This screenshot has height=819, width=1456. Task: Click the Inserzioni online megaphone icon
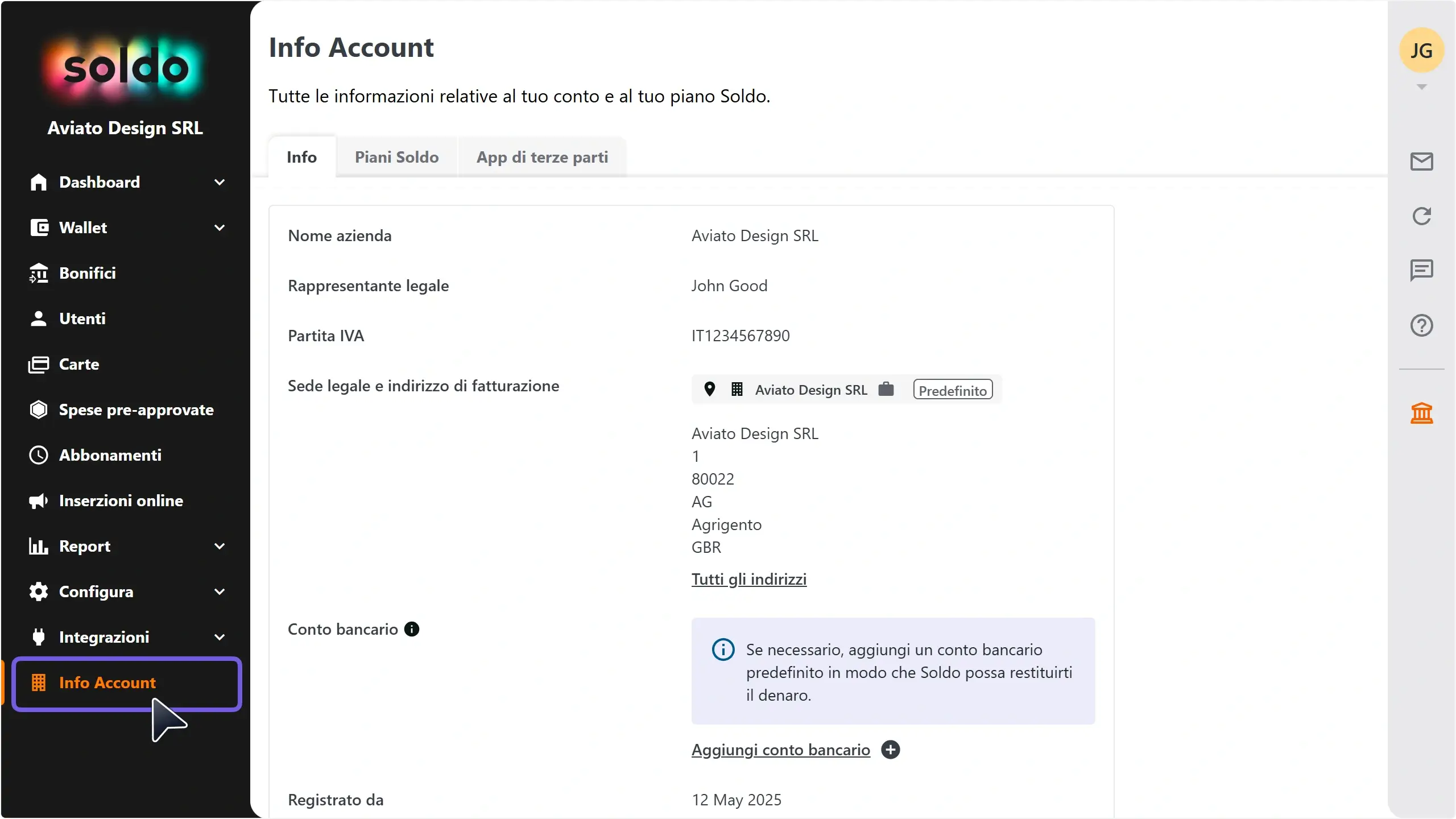(39, 500)
